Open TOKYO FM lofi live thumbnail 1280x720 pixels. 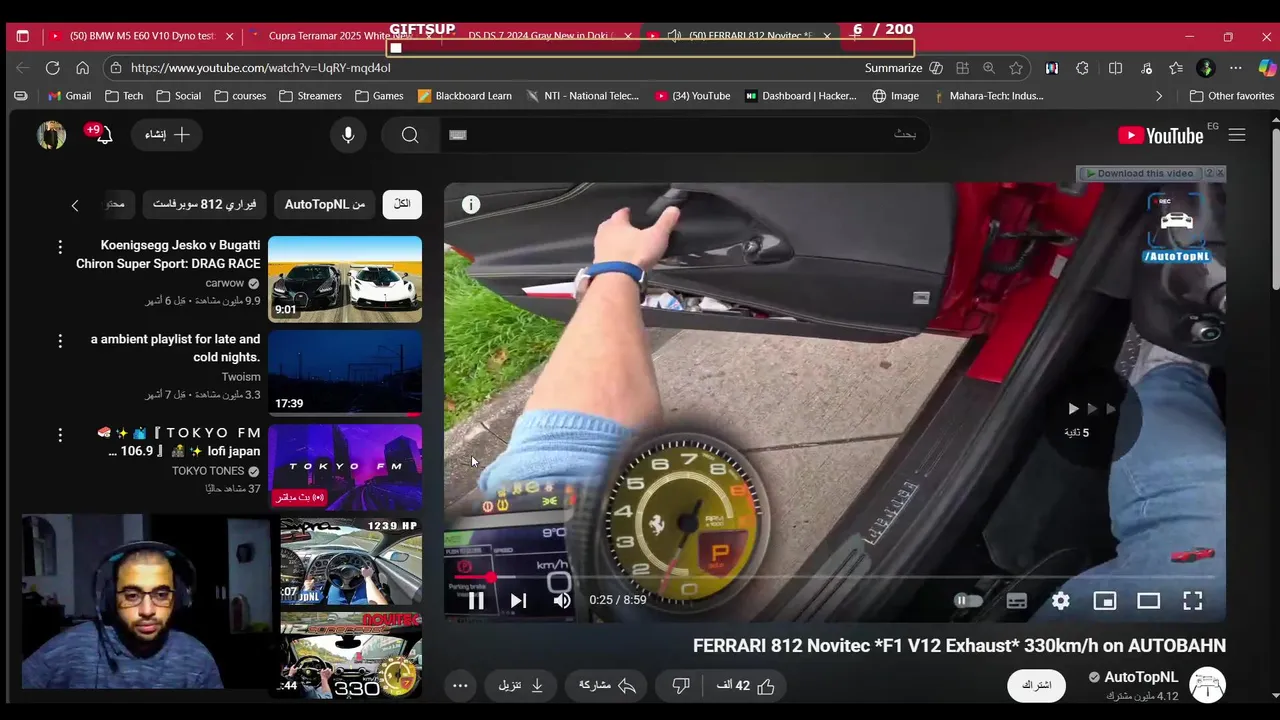click(345, 467)
